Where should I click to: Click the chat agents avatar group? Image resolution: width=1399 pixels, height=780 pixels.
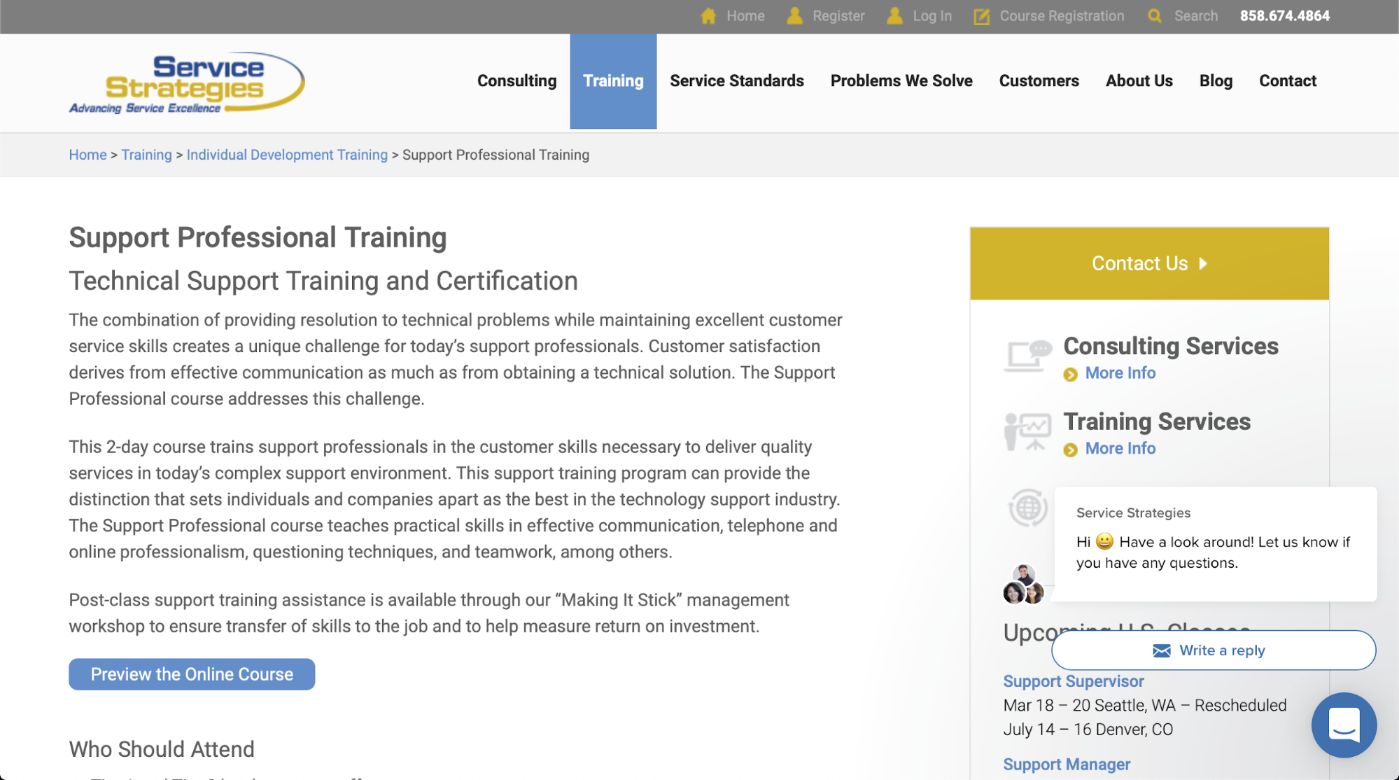pyautogui.click(x=1023, y=584)
